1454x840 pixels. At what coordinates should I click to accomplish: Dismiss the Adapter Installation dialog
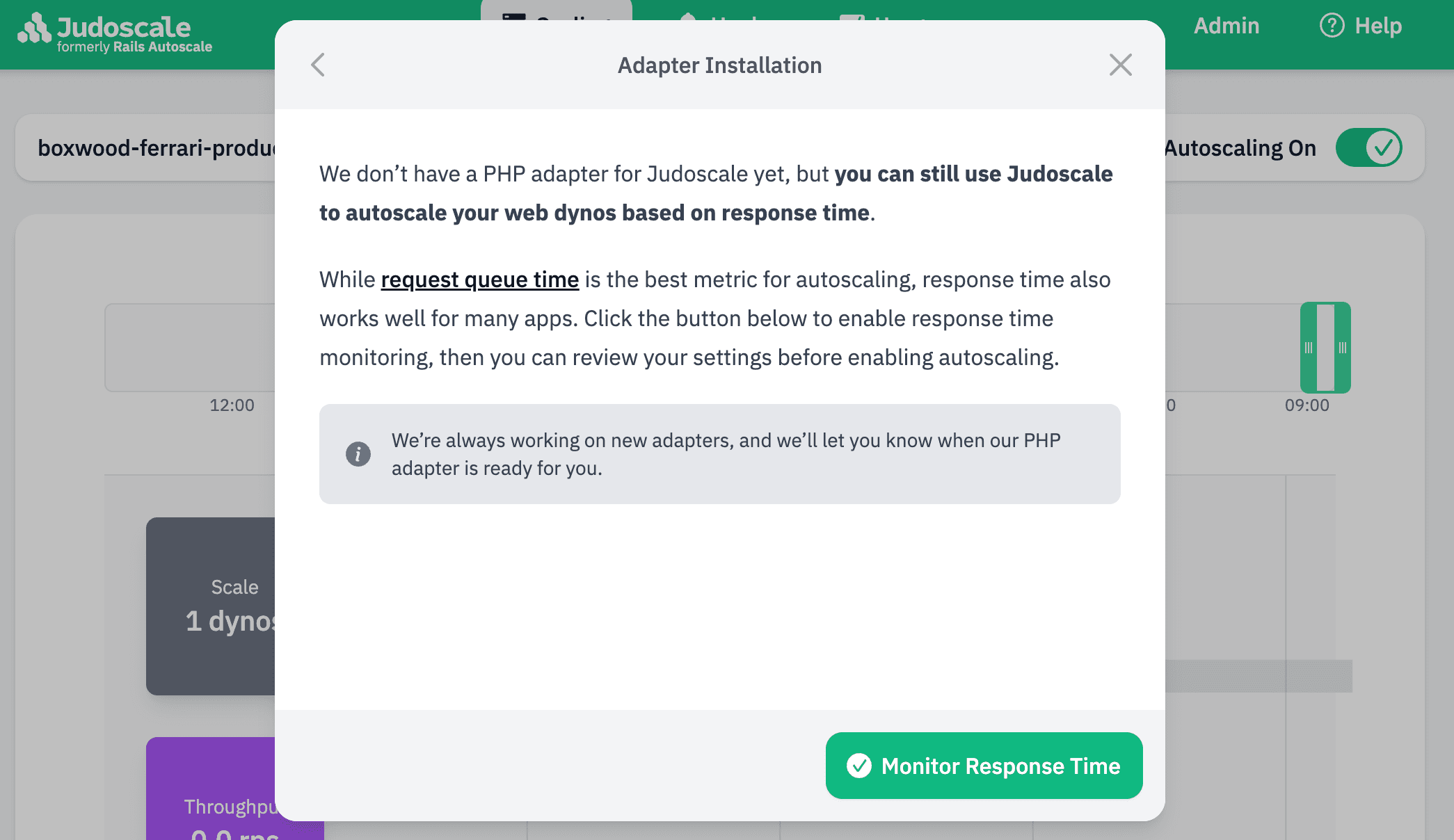point(1120,64)
